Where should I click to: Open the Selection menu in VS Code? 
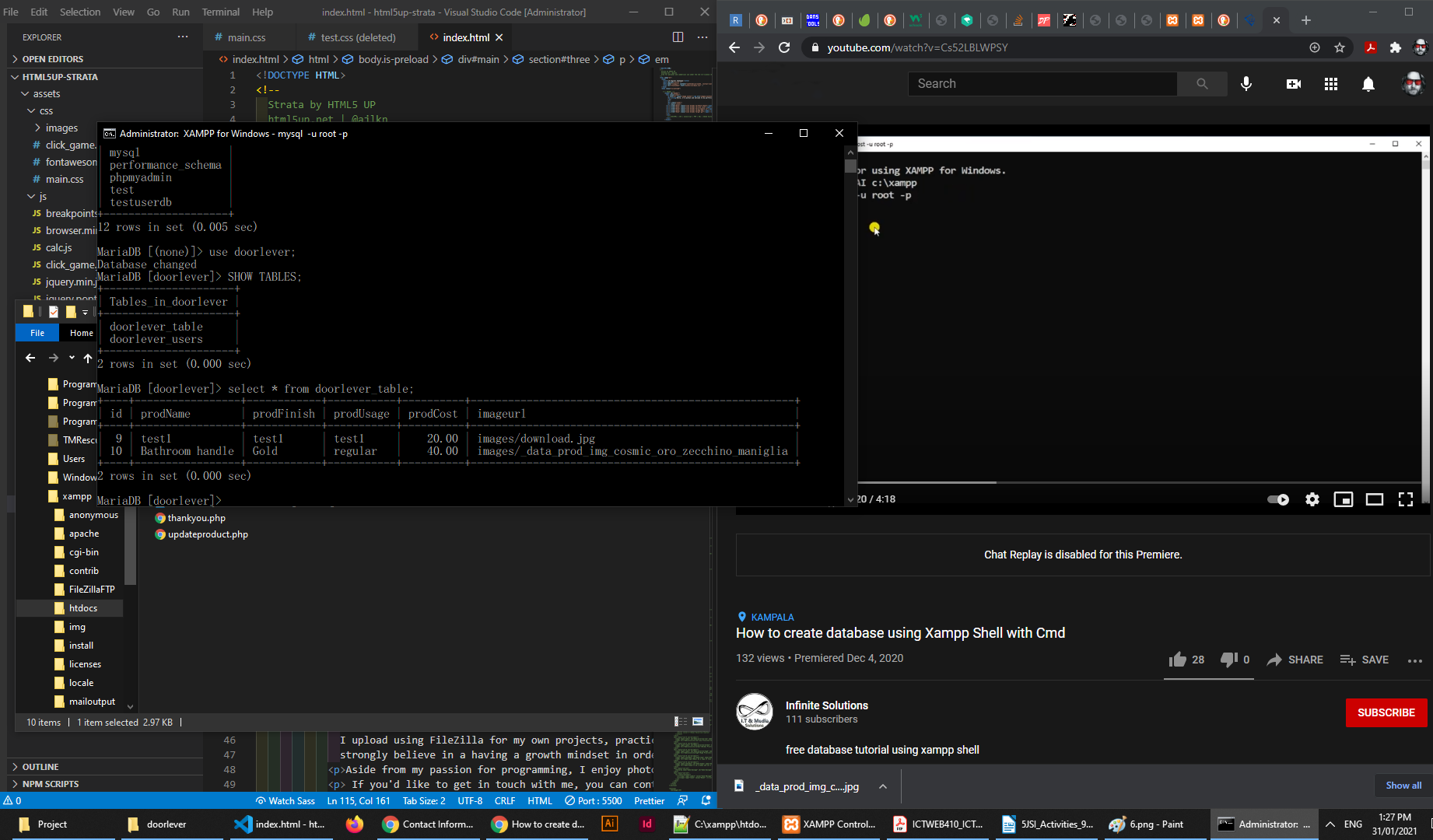click(80, 12)
